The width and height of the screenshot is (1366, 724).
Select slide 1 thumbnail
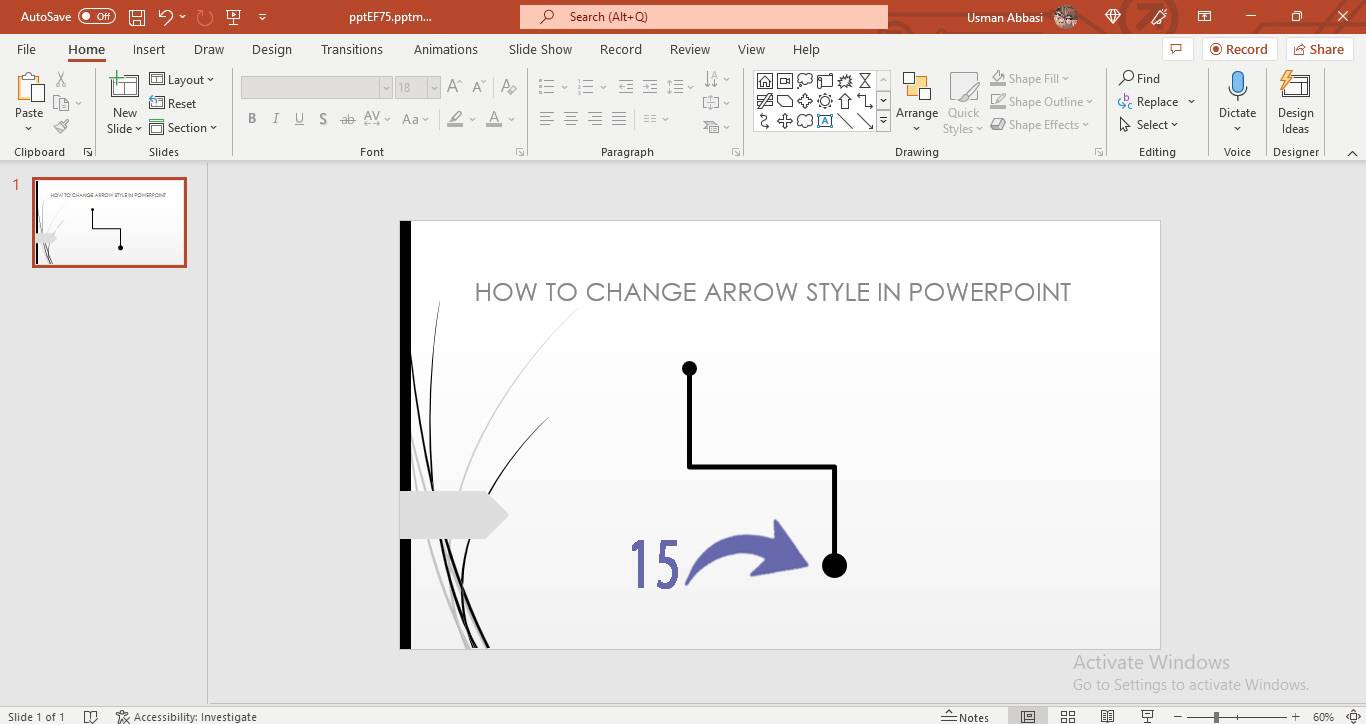click(x=110, y=222)
